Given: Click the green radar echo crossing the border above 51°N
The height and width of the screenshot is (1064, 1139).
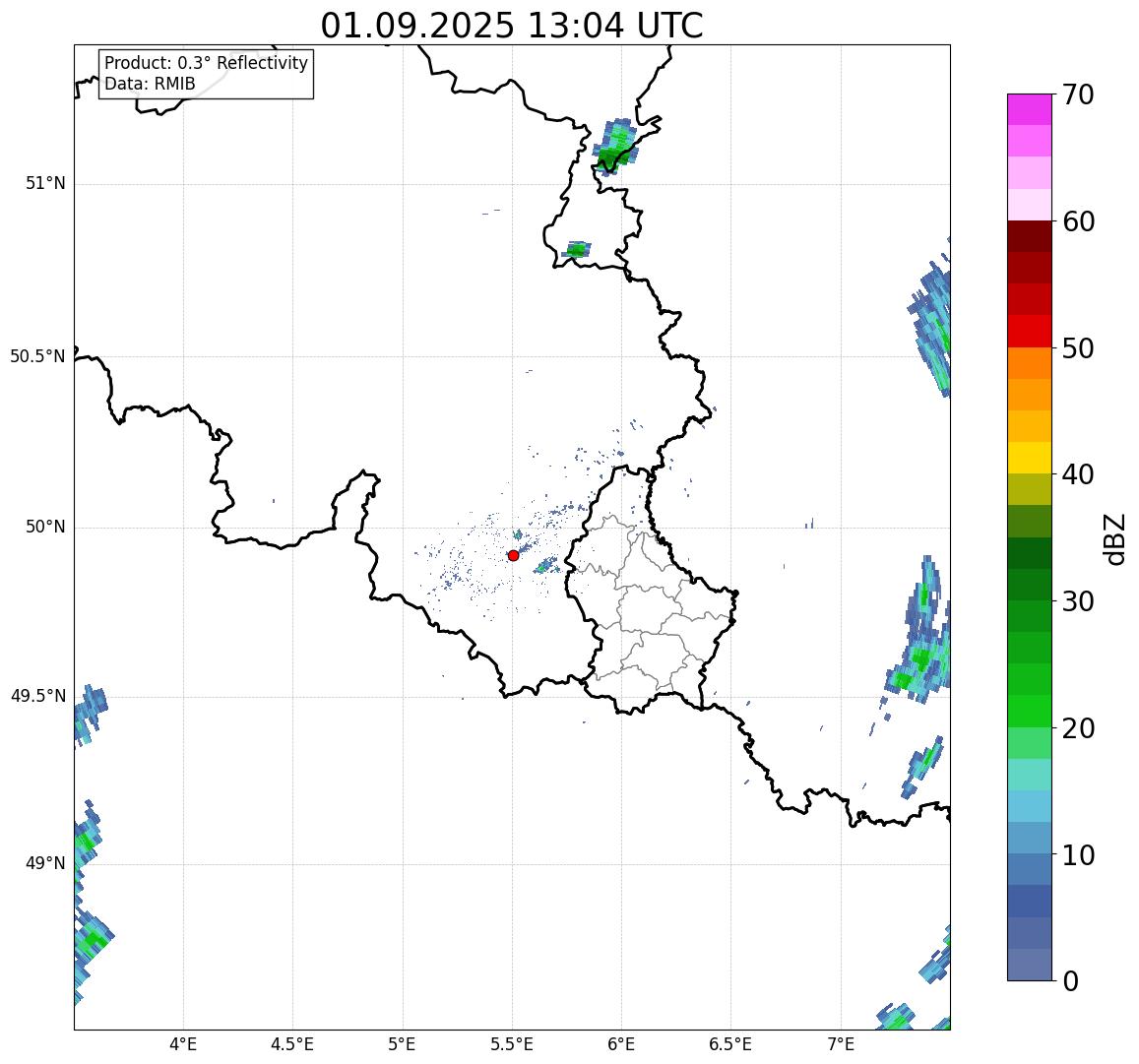Looking at the screenshot, I should click(615, 148).
